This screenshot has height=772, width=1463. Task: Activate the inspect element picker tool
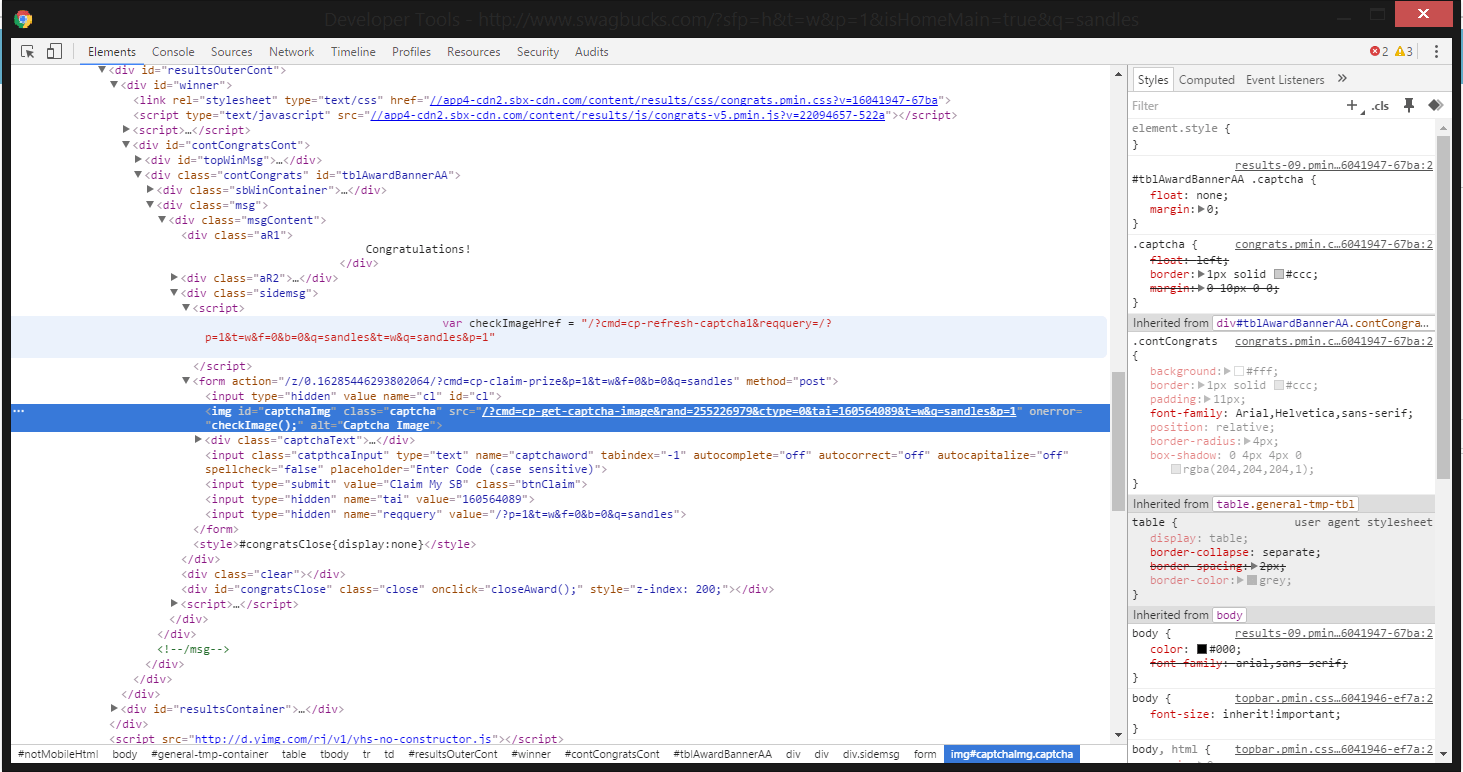coord(28,52)
